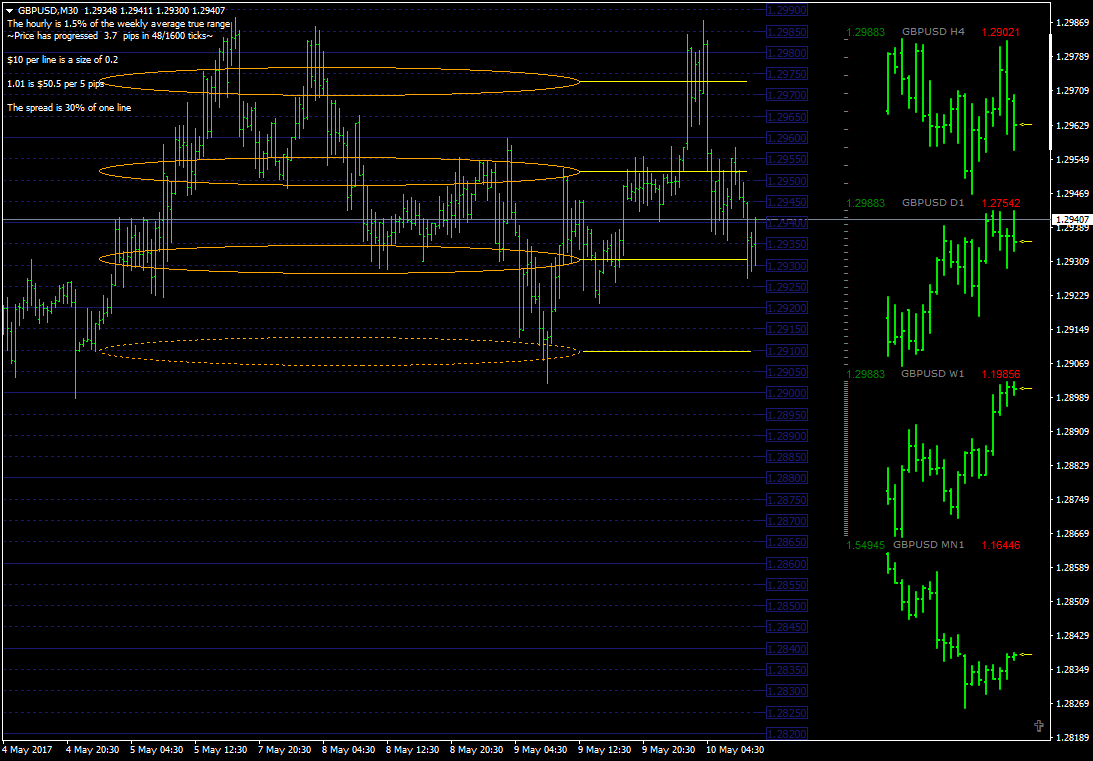The height and width of the screenshot is (761, 1093).
Task: Click the GBPUSD W1 mini-chart label
Action: [932, 374]
